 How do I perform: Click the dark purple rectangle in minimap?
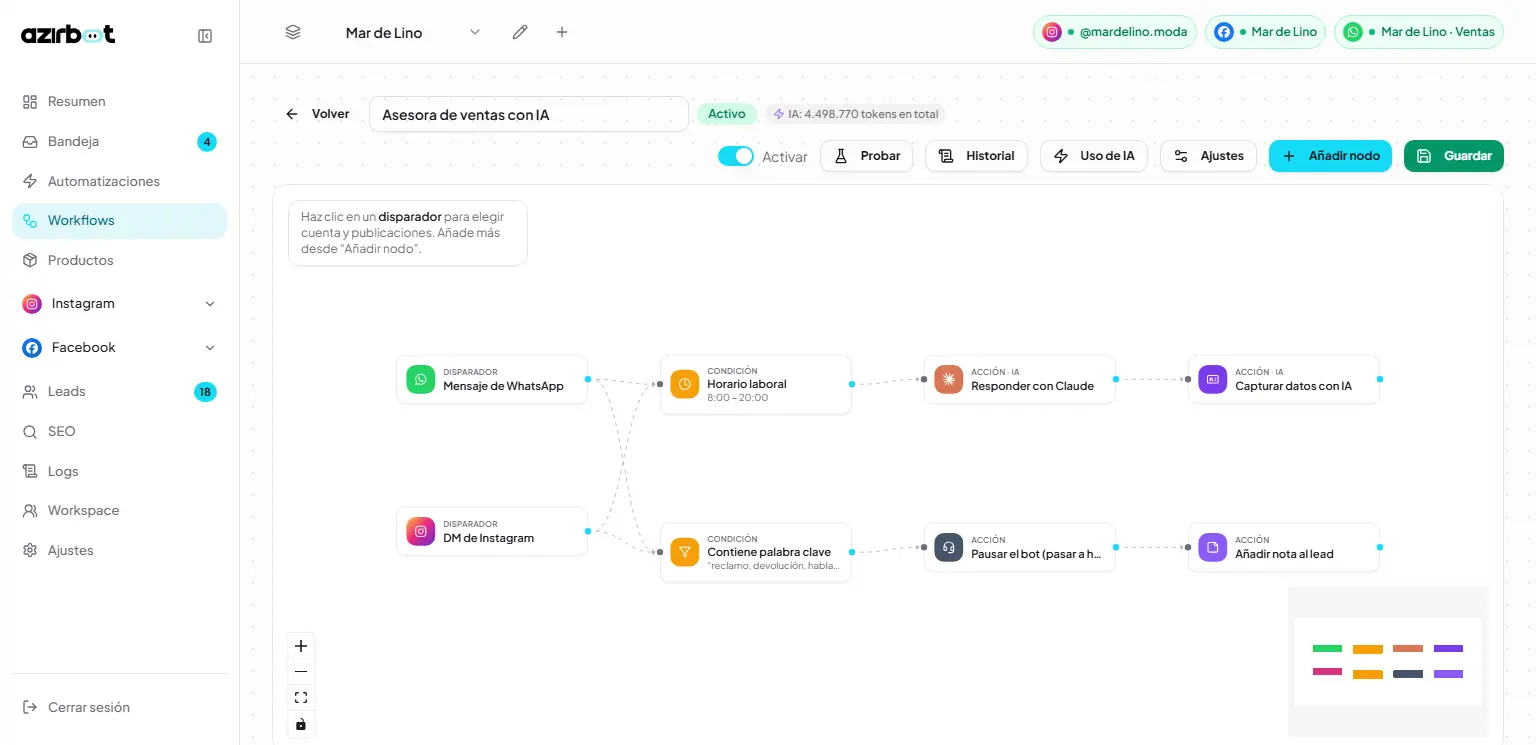click(x=1448, y=649)
